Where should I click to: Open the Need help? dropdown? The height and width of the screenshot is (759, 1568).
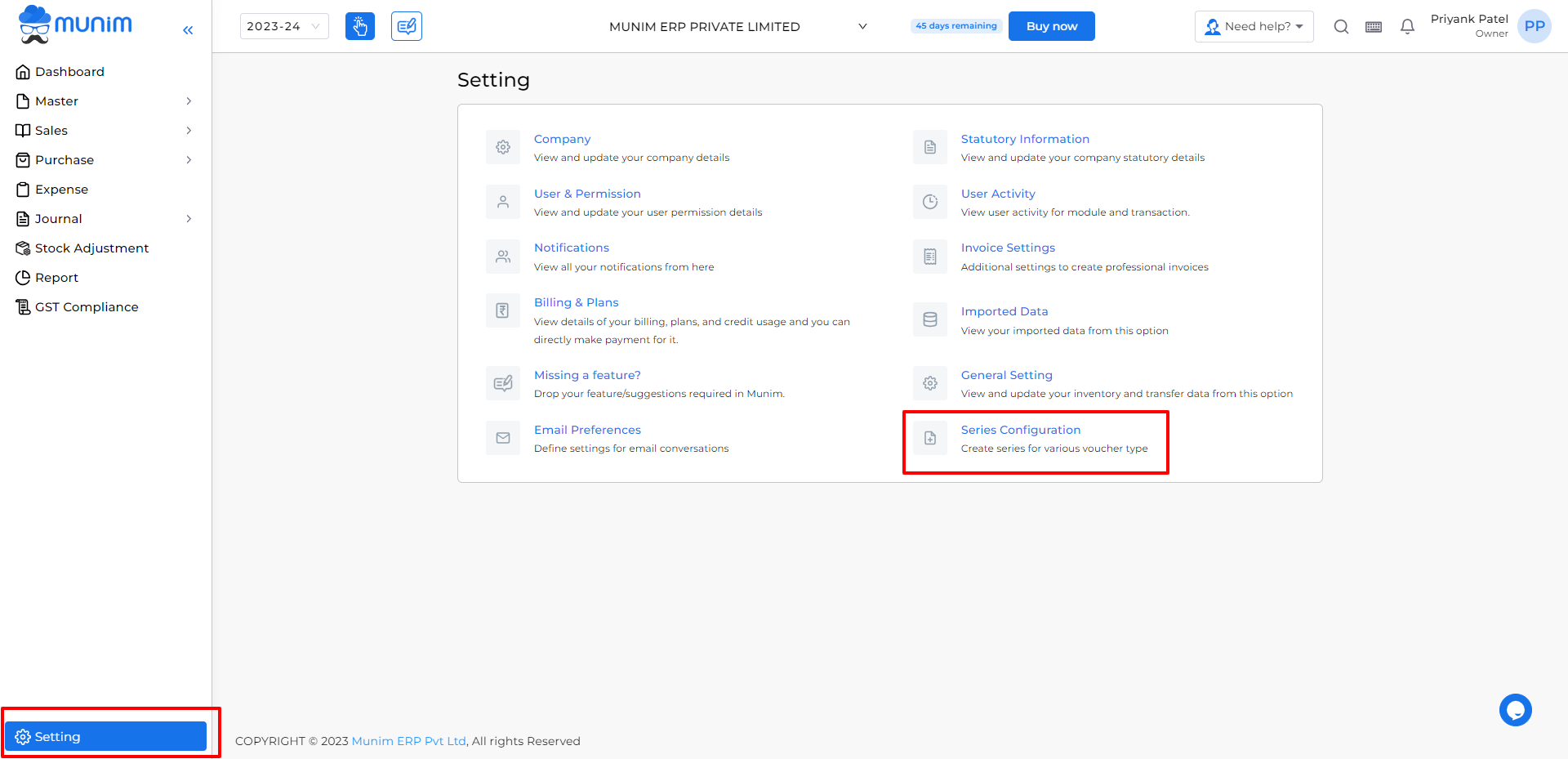(1254, 26)
